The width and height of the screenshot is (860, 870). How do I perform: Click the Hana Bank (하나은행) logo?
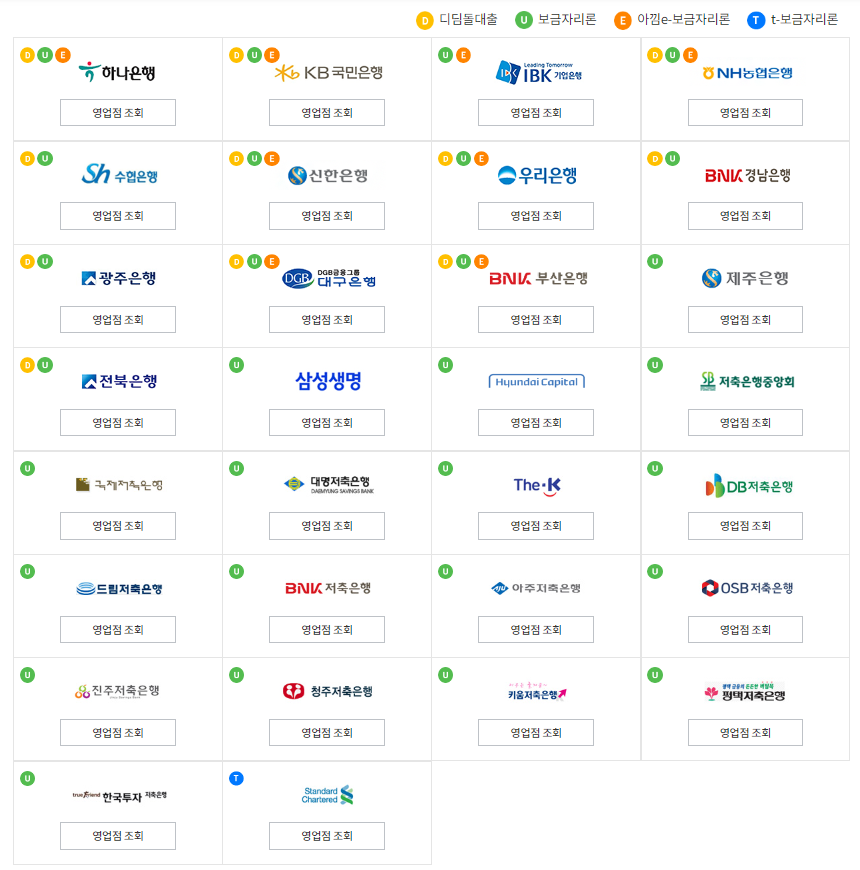[x=117, y=73]
